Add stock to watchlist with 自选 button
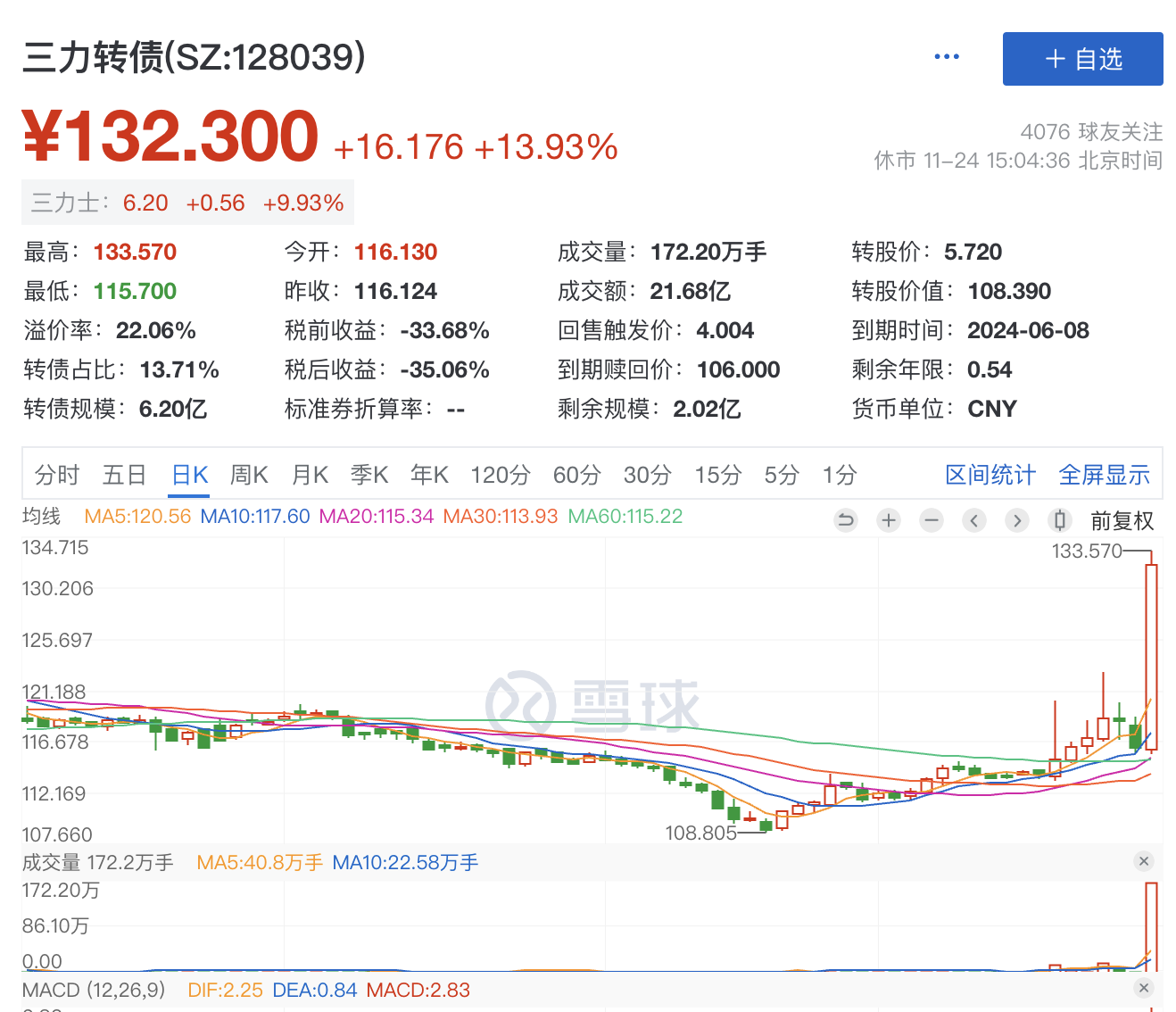This screenshot has height=1012, width=1176. pos(1082,59)
